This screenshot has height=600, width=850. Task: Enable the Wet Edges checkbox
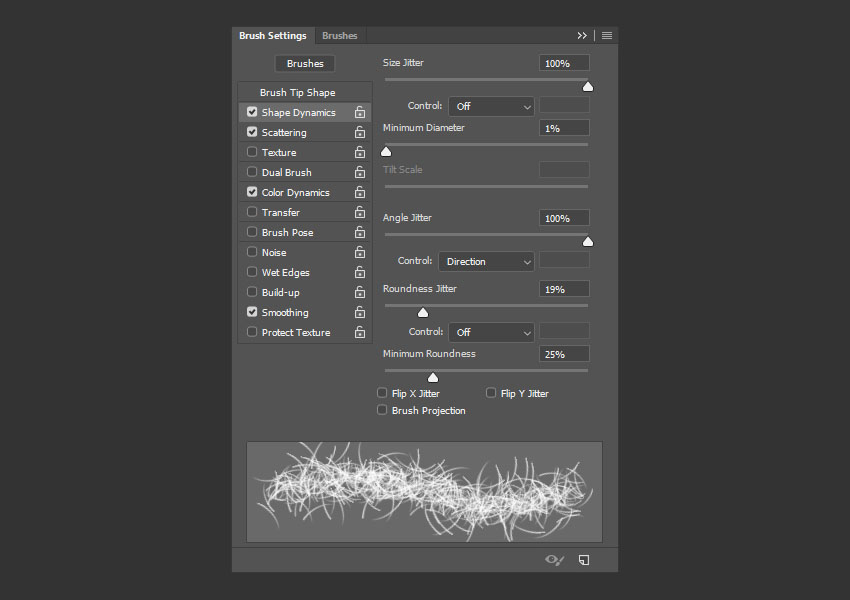(252, 272)
